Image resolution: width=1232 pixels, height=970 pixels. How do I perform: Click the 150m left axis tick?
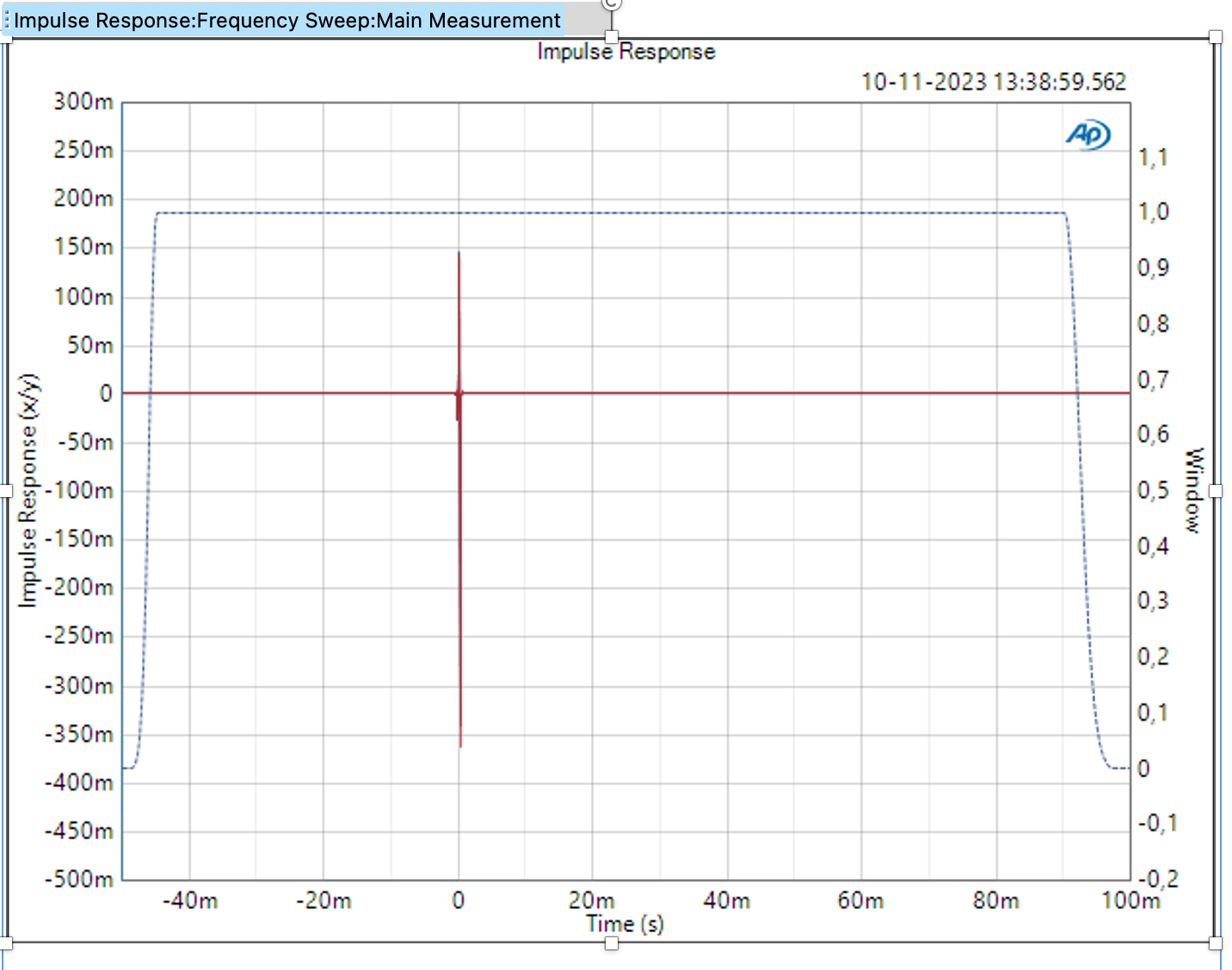[x=83, y=247]
